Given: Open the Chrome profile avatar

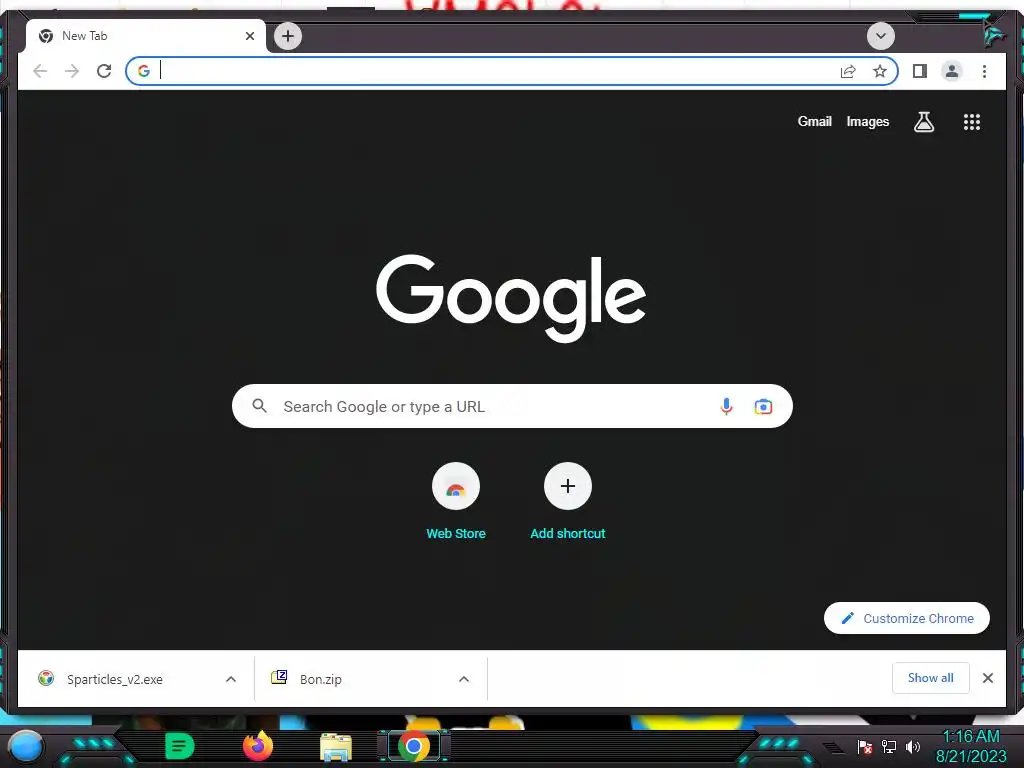Looking at the screenshot, I should 952,71.
